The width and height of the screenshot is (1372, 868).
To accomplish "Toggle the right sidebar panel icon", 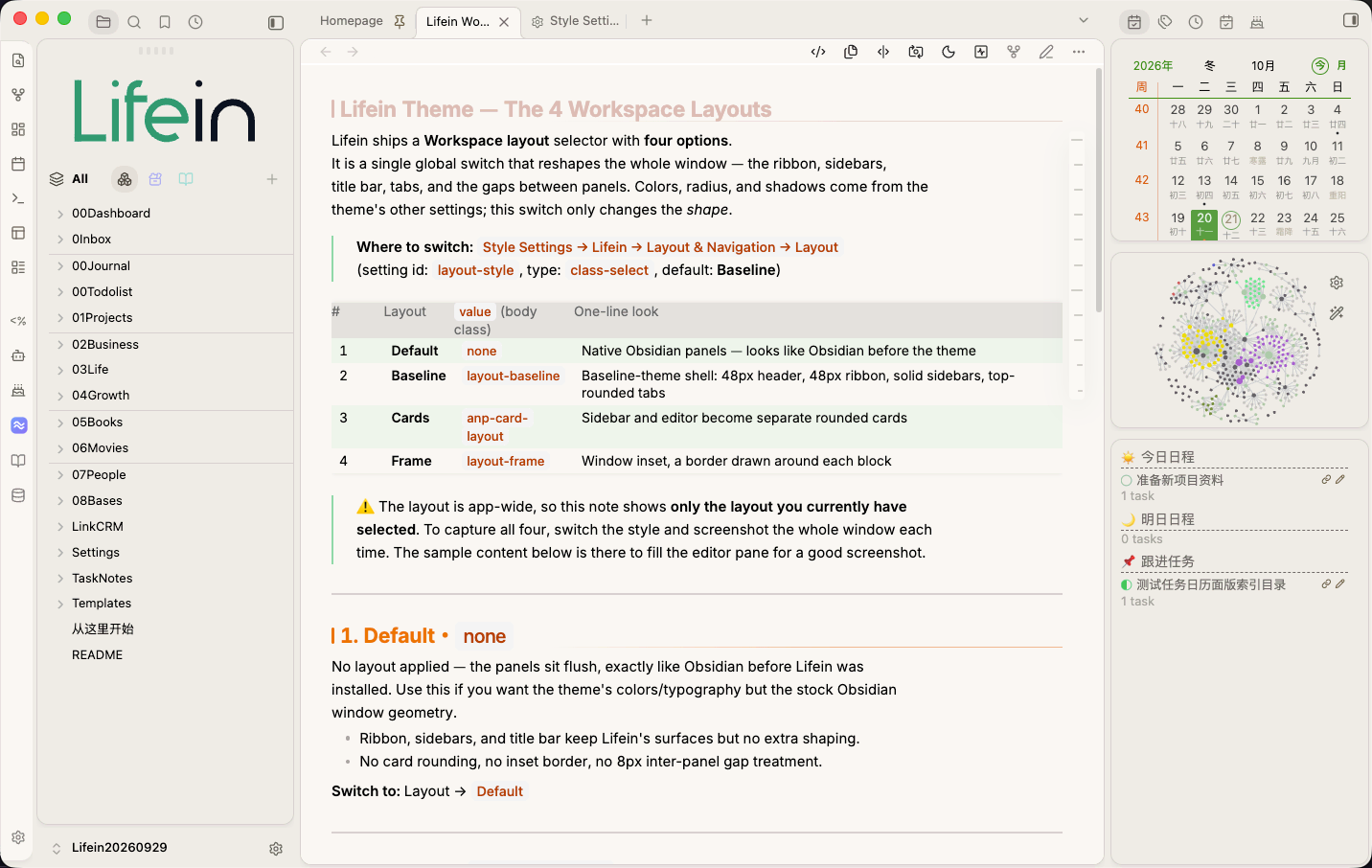I will coord(1351,20).
